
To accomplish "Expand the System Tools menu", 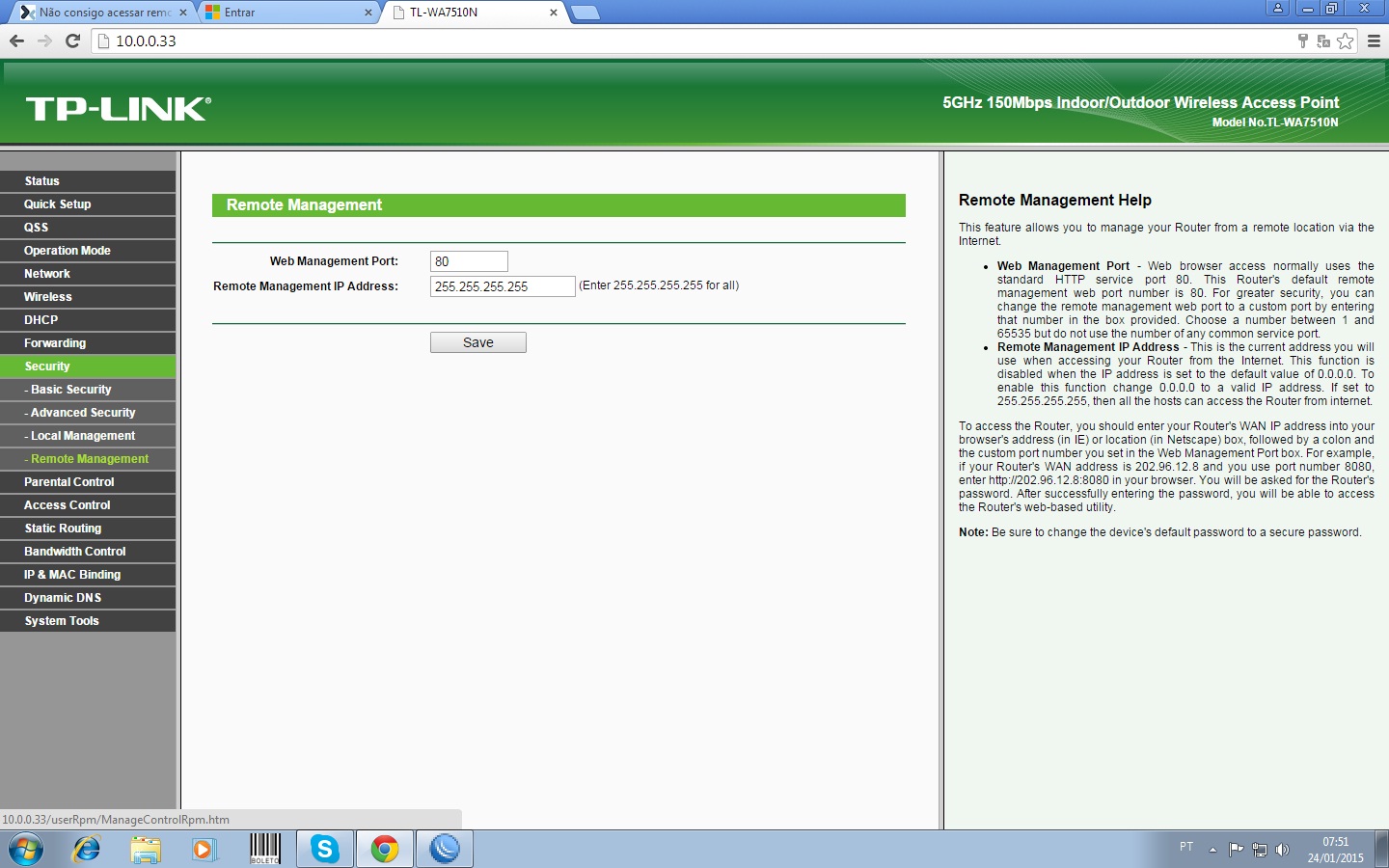I will [x=88, y=621].
